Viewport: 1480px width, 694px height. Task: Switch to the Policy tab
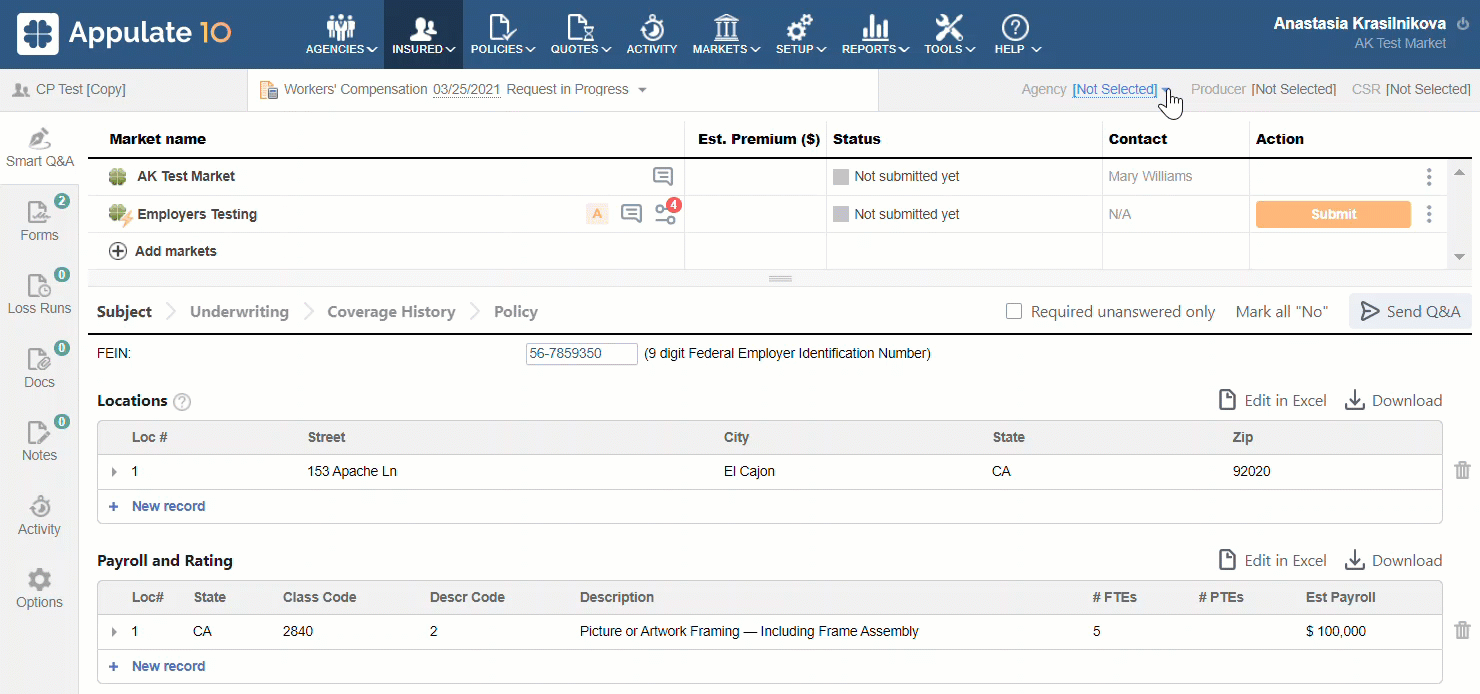tap(516, 312)
